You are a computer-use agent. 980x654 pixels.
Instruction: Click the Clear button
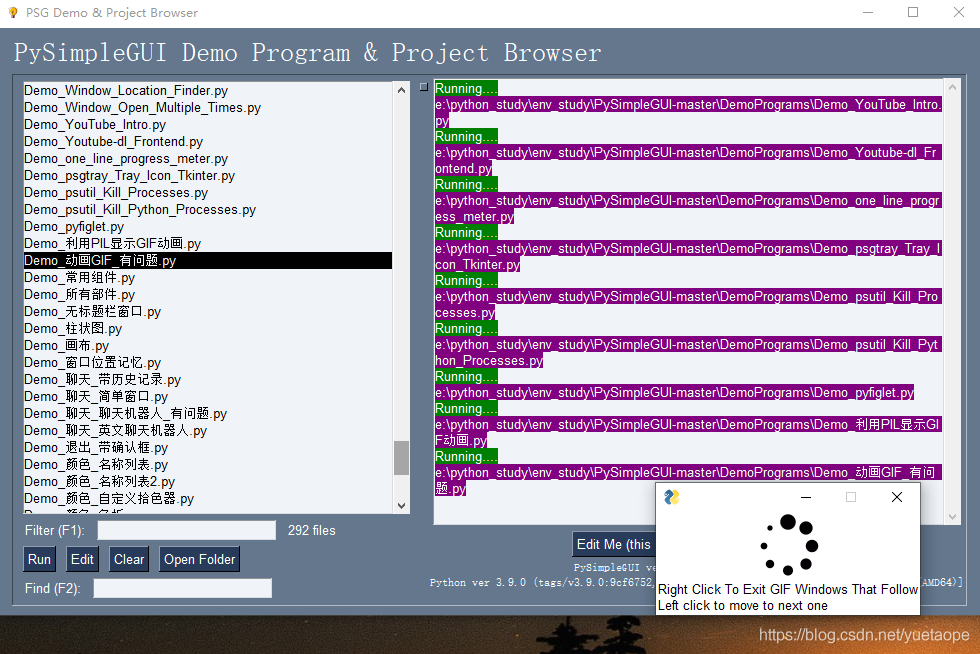(129, 559)
